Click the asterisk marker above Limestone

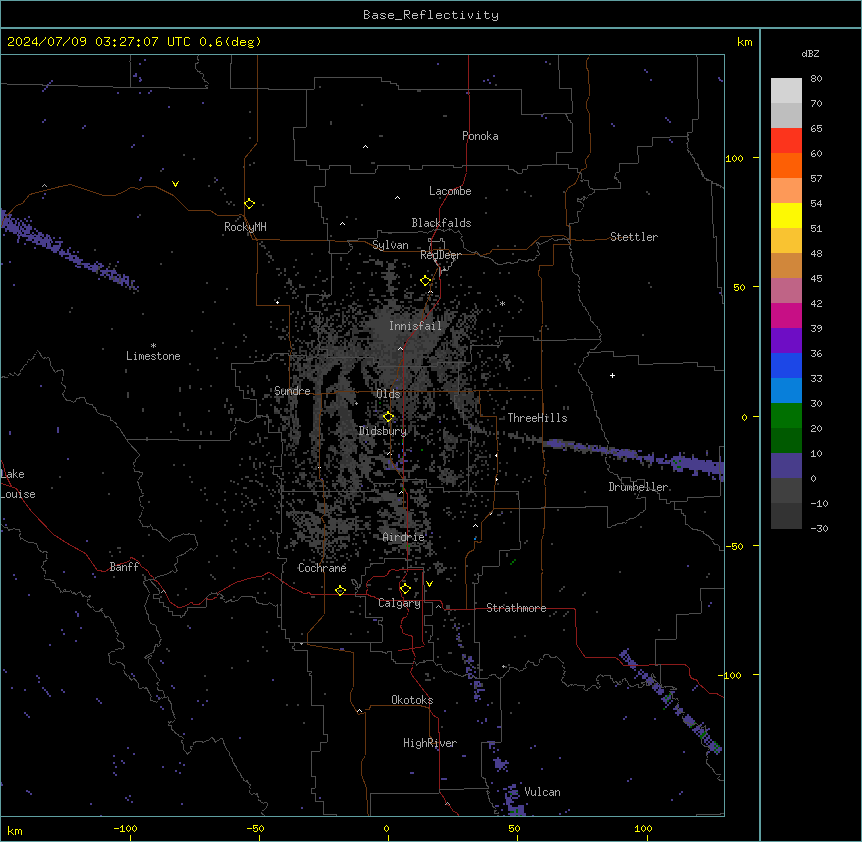(x=153, y=346)
